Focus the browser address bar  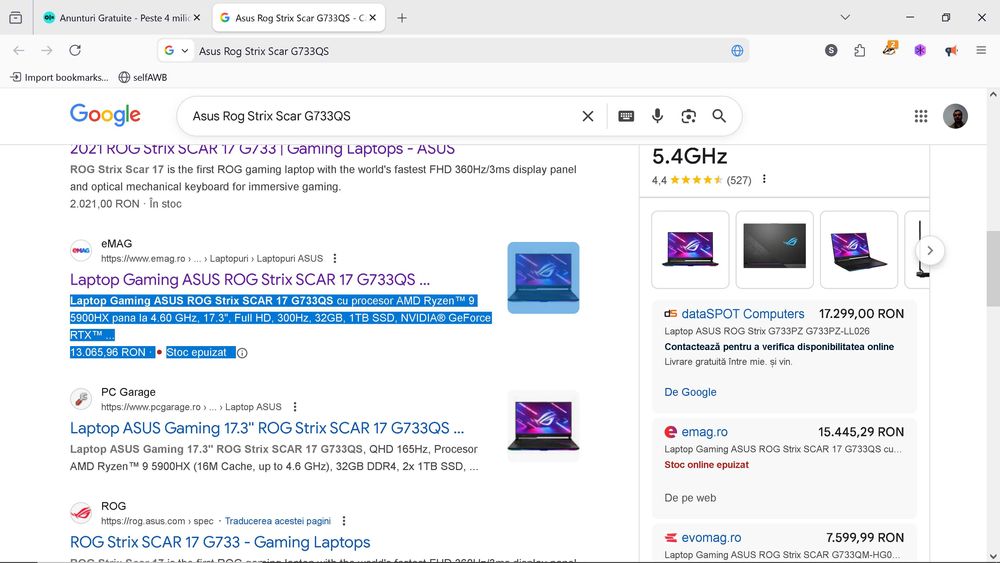(x=460, y=51)
